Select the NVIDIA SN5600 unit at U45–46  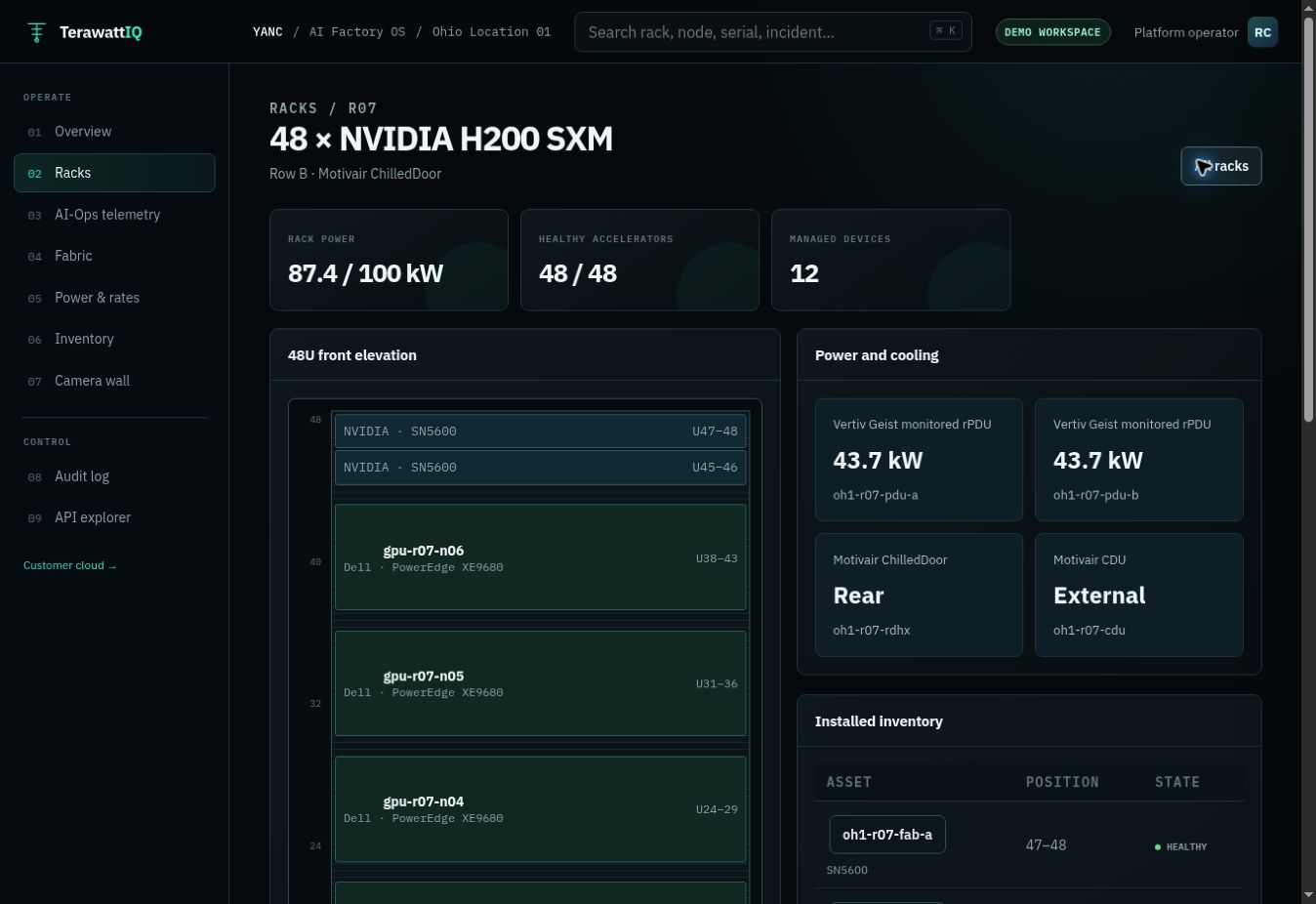(x=541, y=468)
